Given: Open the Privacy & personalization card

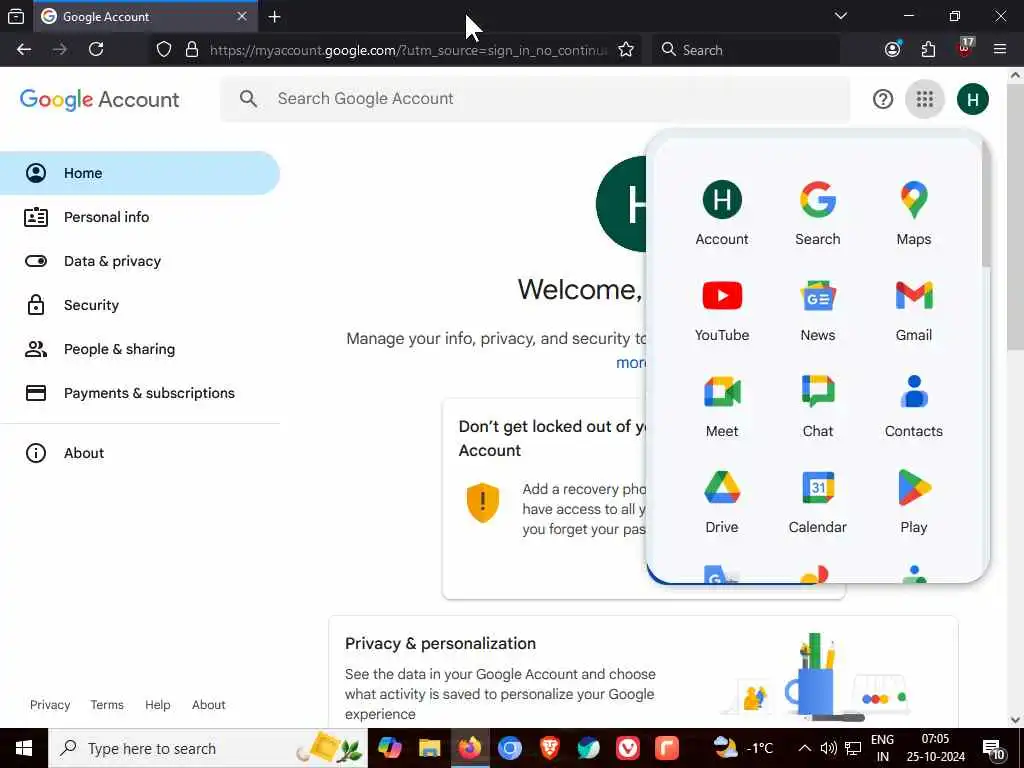Looking at the screenshot, I should tap(643, 672).
